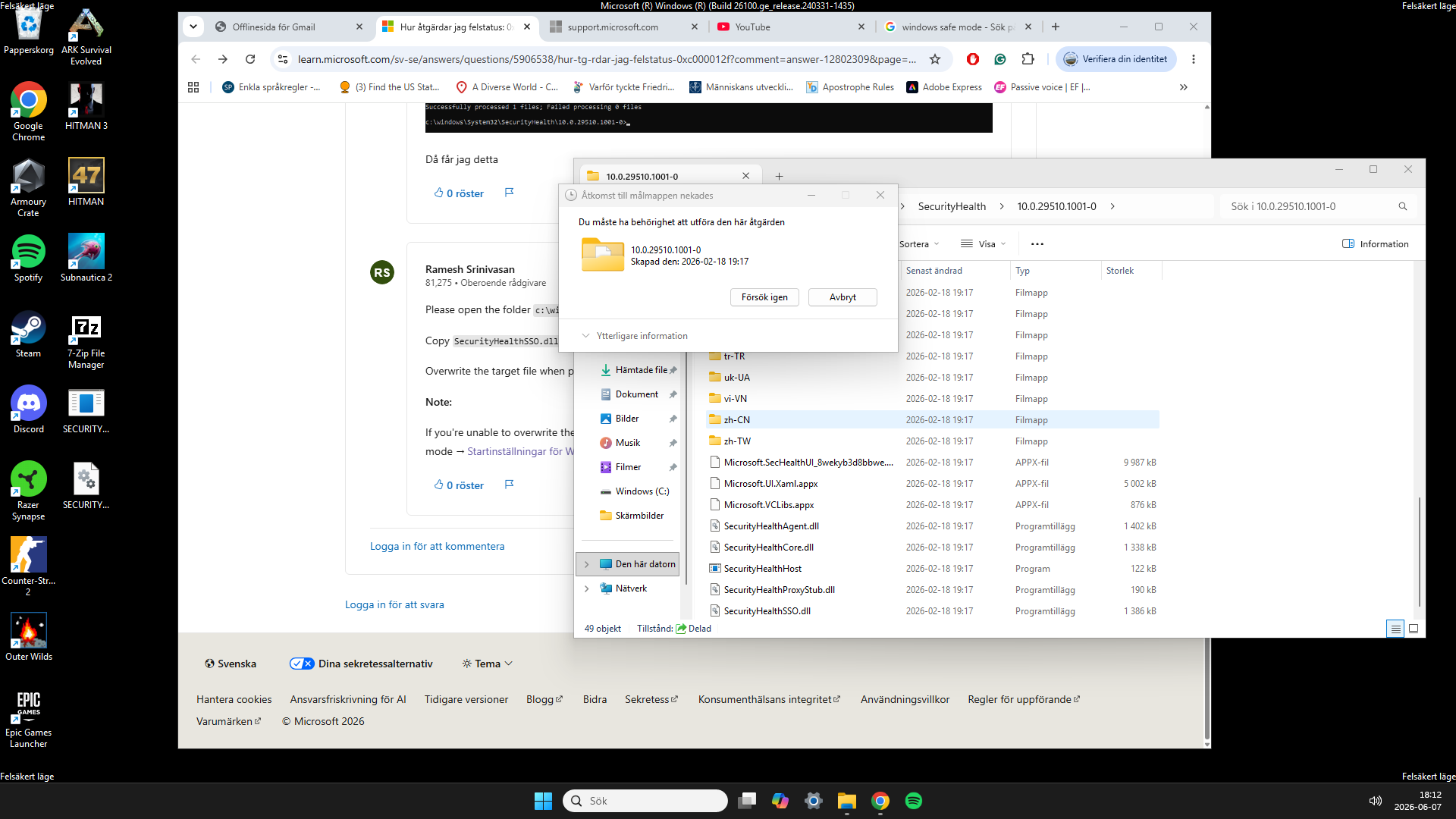Open the Visa view dropdown
This screenshot has height=819, width=1456.
pos(984,244)
